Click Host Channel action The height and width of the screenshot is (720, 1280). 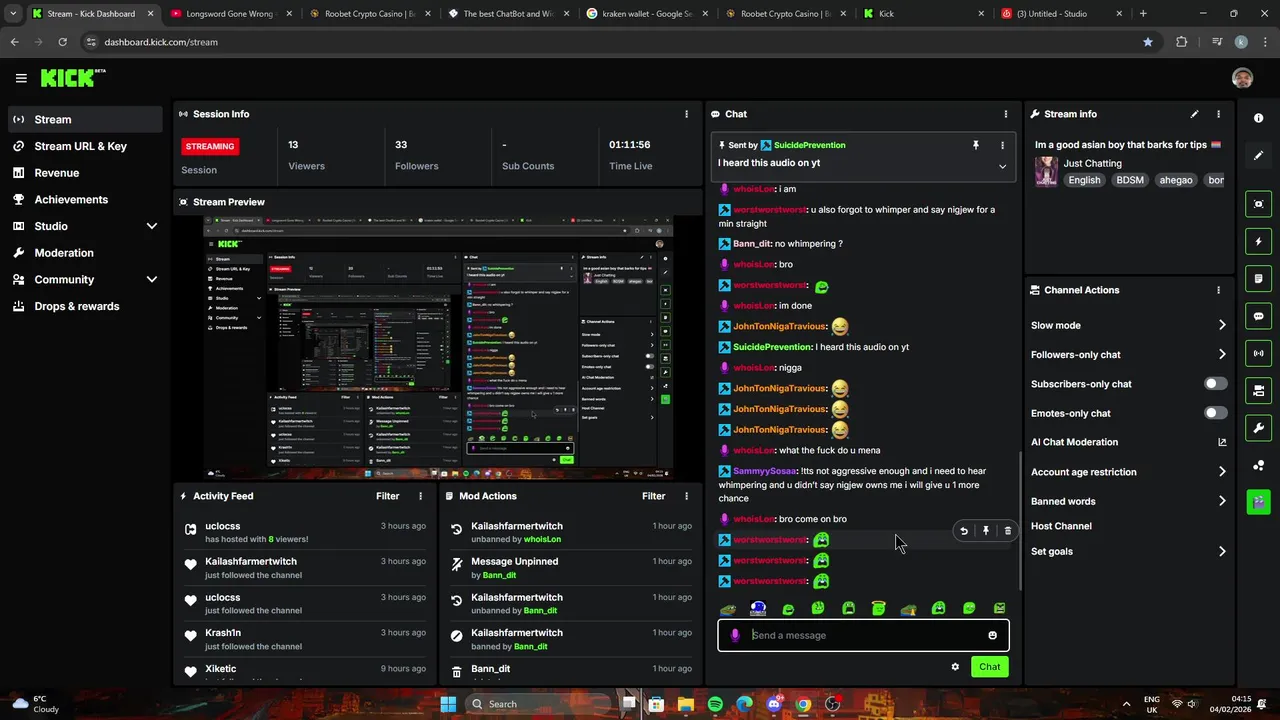1061,526
